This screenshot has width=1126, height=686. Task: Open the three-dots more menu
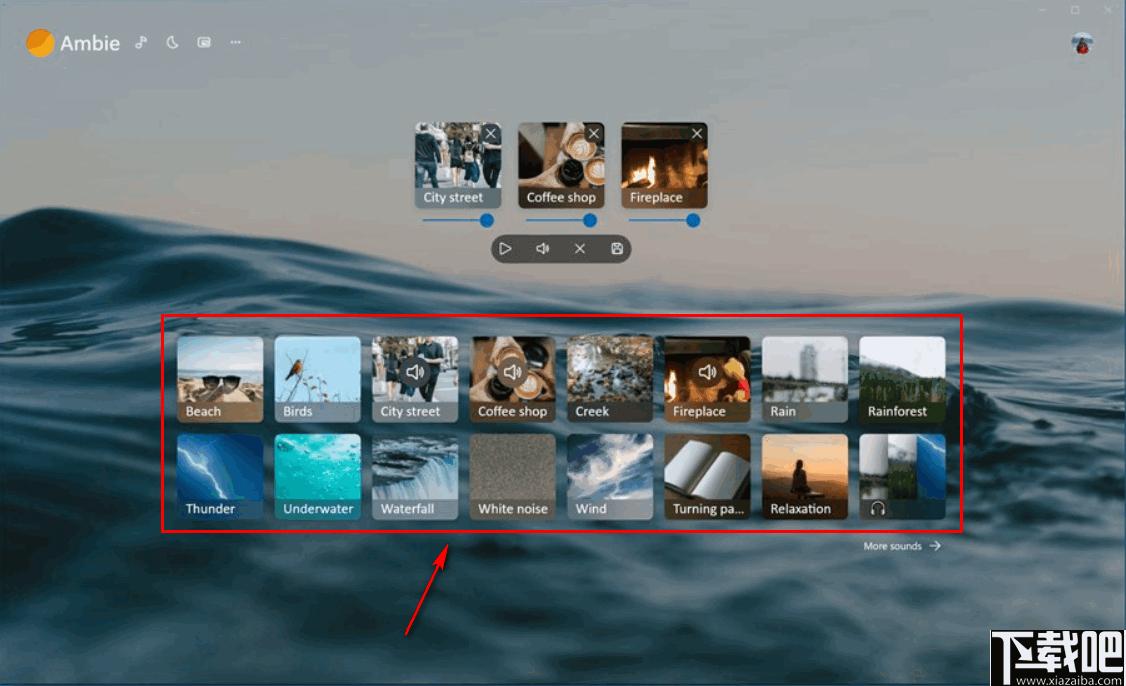[x=236, y=42]
